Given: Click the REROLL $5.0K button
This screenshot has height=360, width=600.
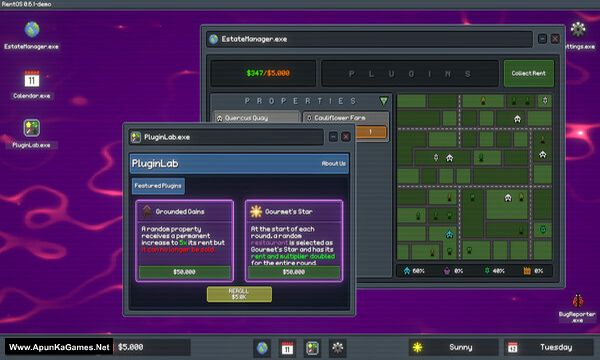Looking at the screenshot, I should pos(239,294).
